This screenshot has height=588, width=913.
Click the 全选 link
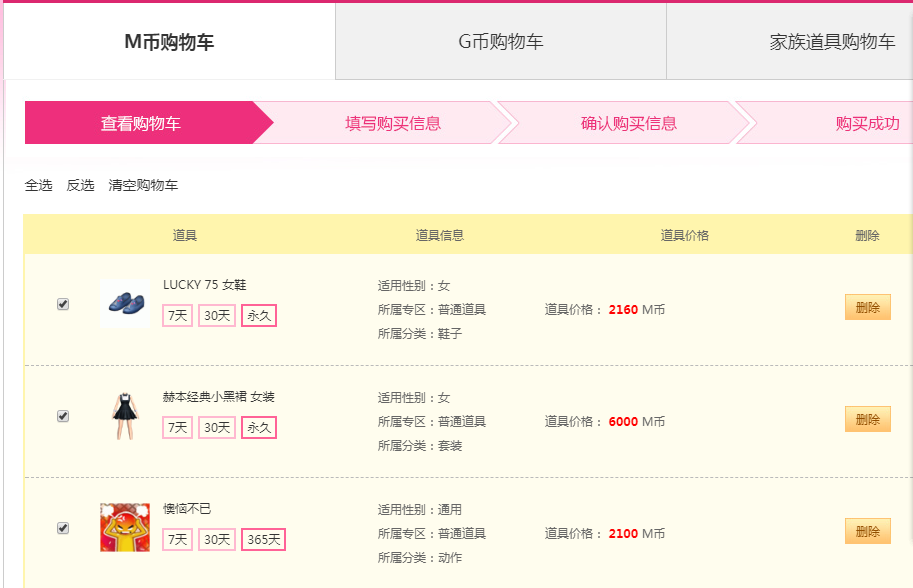(x=38, y=185)
